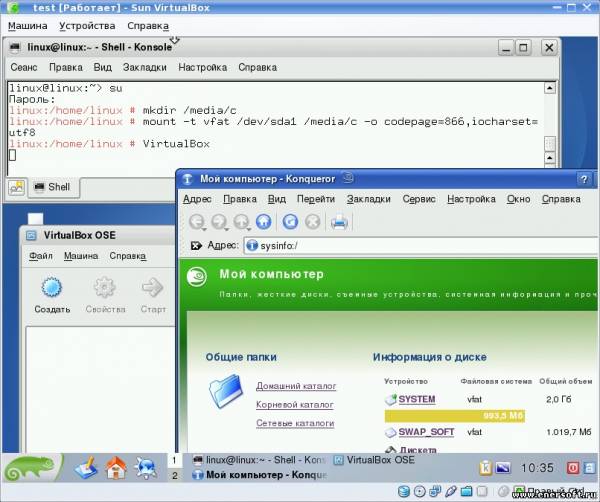Open the SWAP_SOFT disk link

pos(426,432)
